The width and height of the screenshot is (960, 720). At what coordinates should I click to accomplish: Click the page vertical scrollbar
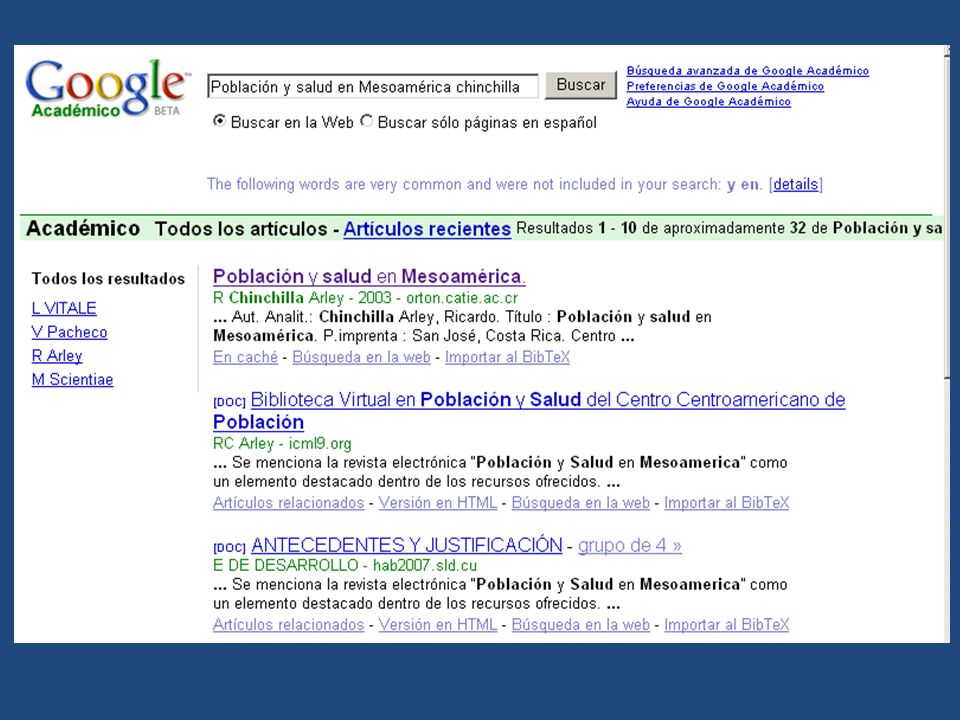(947, 343)
